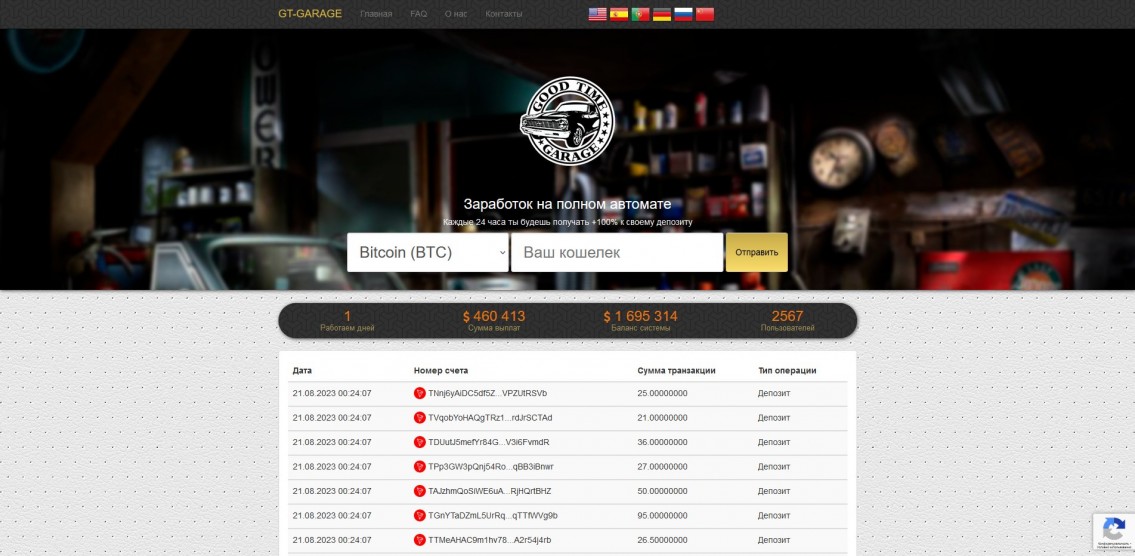Image resolution: width=1135 pixels, height=556 pixels.
Task: Go to the О нас page
Action: pyautogui.click(x=455, y=14)
